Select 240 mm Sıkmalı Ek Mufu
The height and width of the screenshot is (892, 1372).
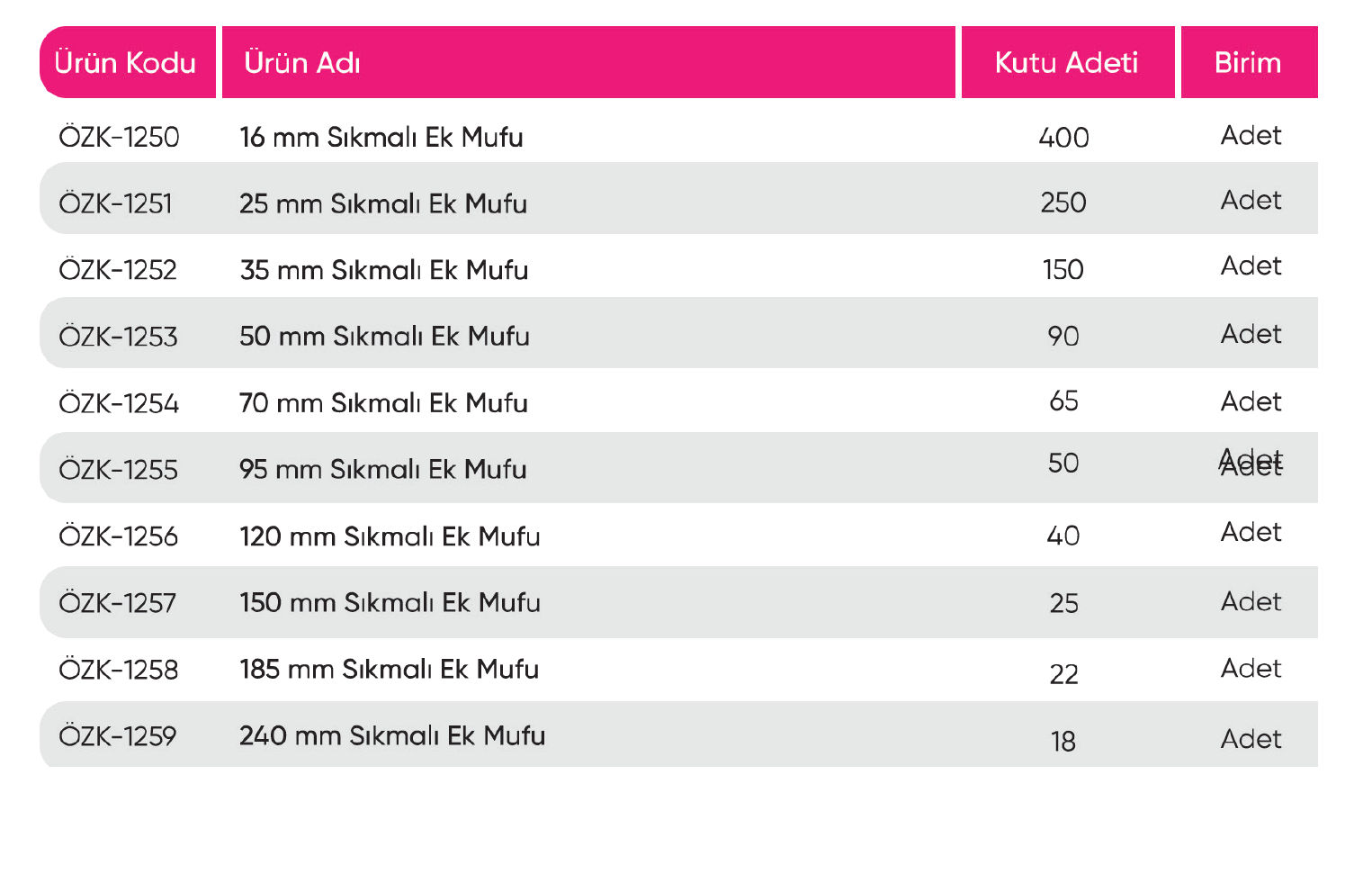click(x=392, y=736)
